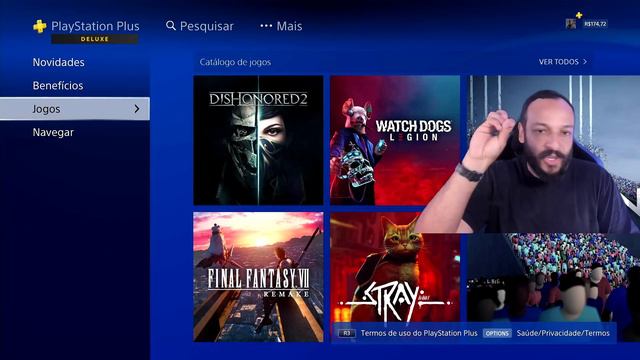The image size is (640, 360).
Task: Click the R$174,72 wallet balance
Action: click(595, 24)
